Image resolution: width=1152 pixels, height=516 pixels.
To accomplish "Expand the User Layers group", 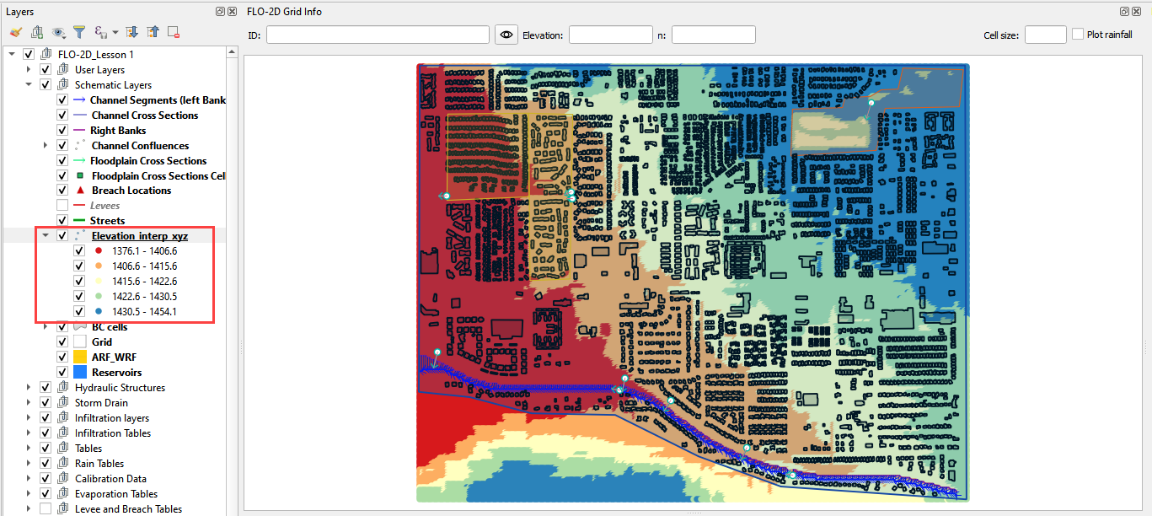I will click(x=29, y=70).
